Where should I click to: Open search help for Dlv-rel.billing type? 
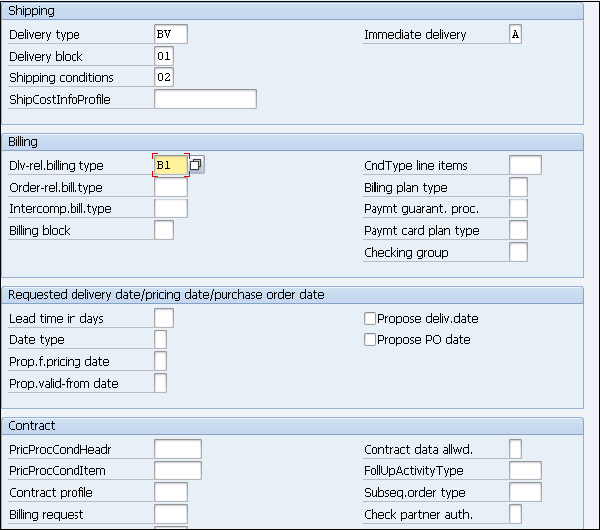196,164
